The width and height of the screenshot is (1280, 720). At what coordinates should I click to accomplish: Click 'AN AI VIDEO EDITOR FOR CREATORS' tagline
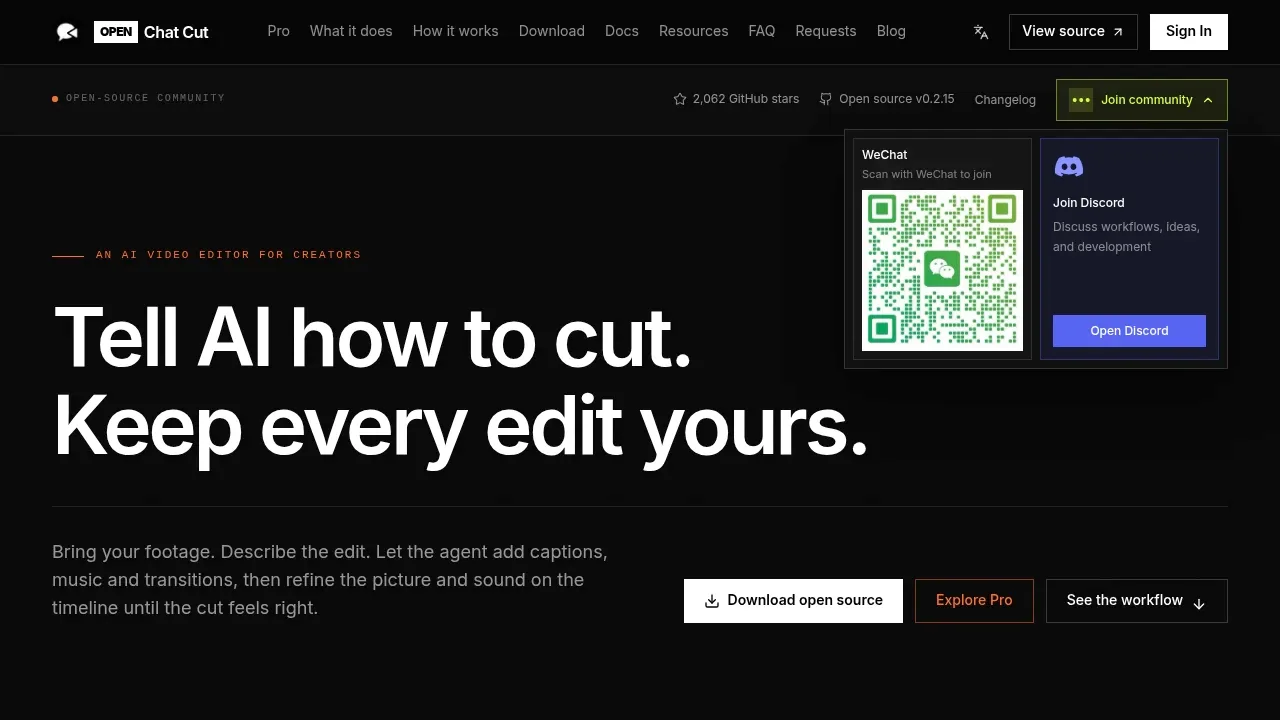pos(228,255)
